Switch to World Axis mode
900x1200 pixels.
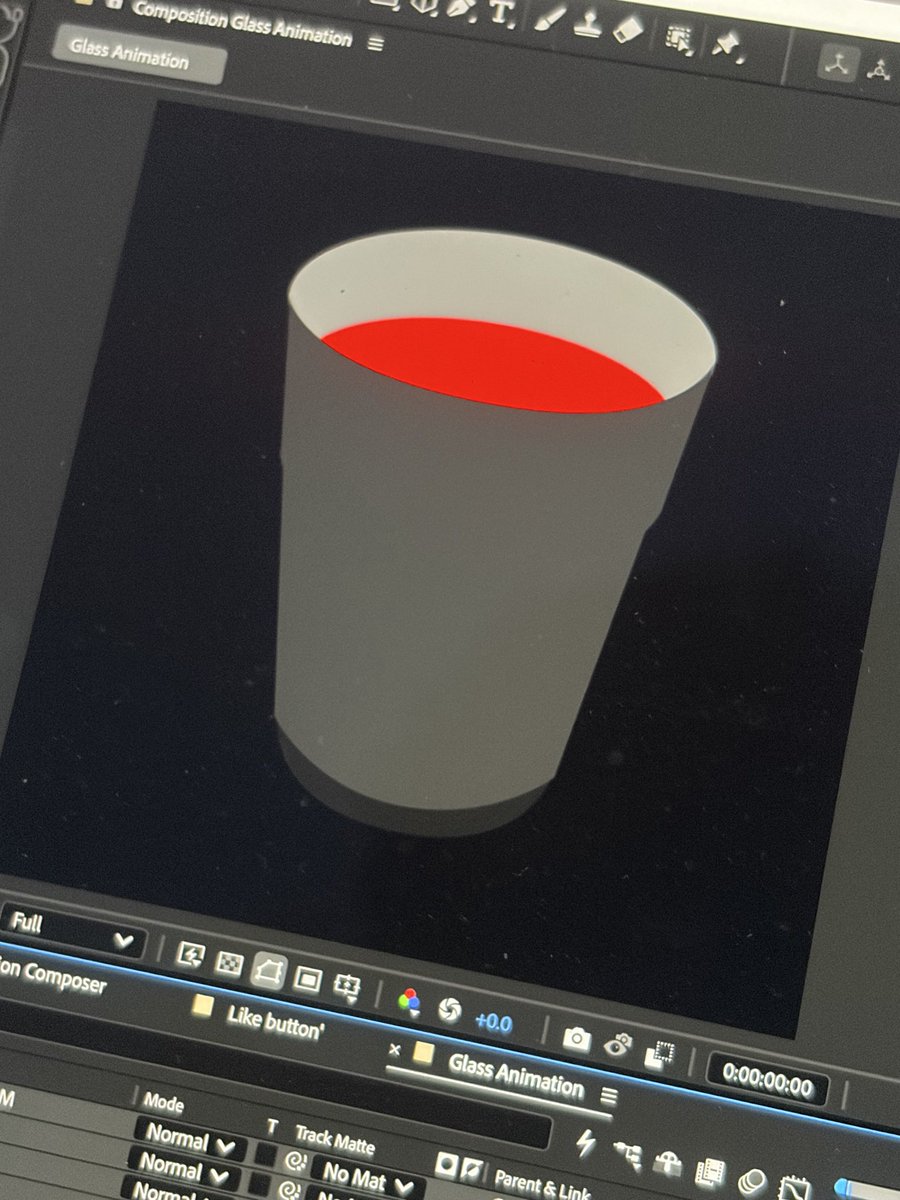(x=880, y=71)
